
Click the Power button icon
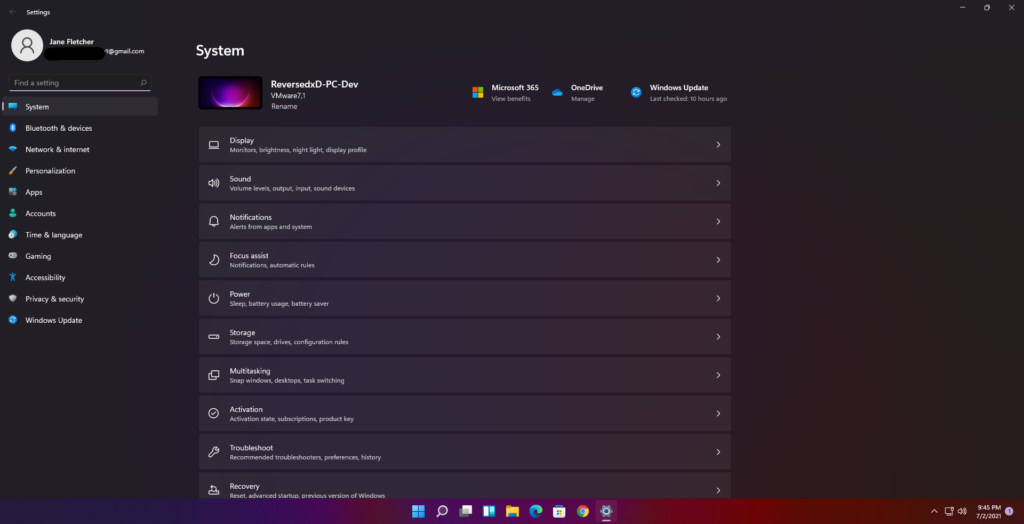(x=214, y=299)
